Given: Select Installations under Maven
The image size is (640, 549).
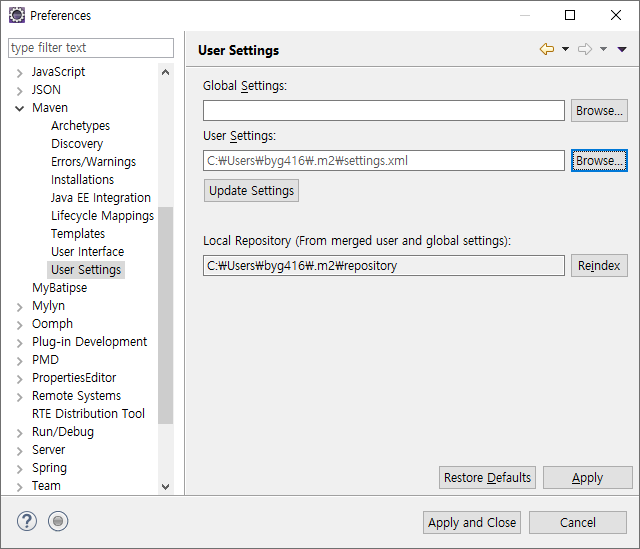Looking at the screenshot, I should click(x=82, y=180).
